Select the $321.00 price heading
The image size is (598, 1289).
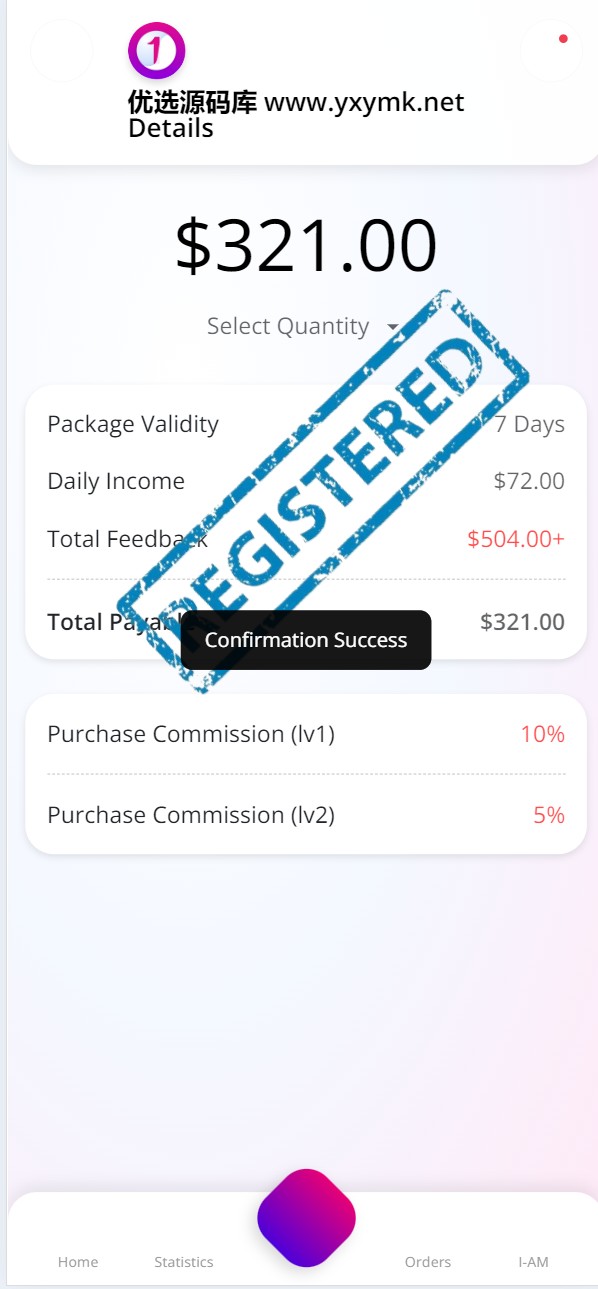click(306, 246)
